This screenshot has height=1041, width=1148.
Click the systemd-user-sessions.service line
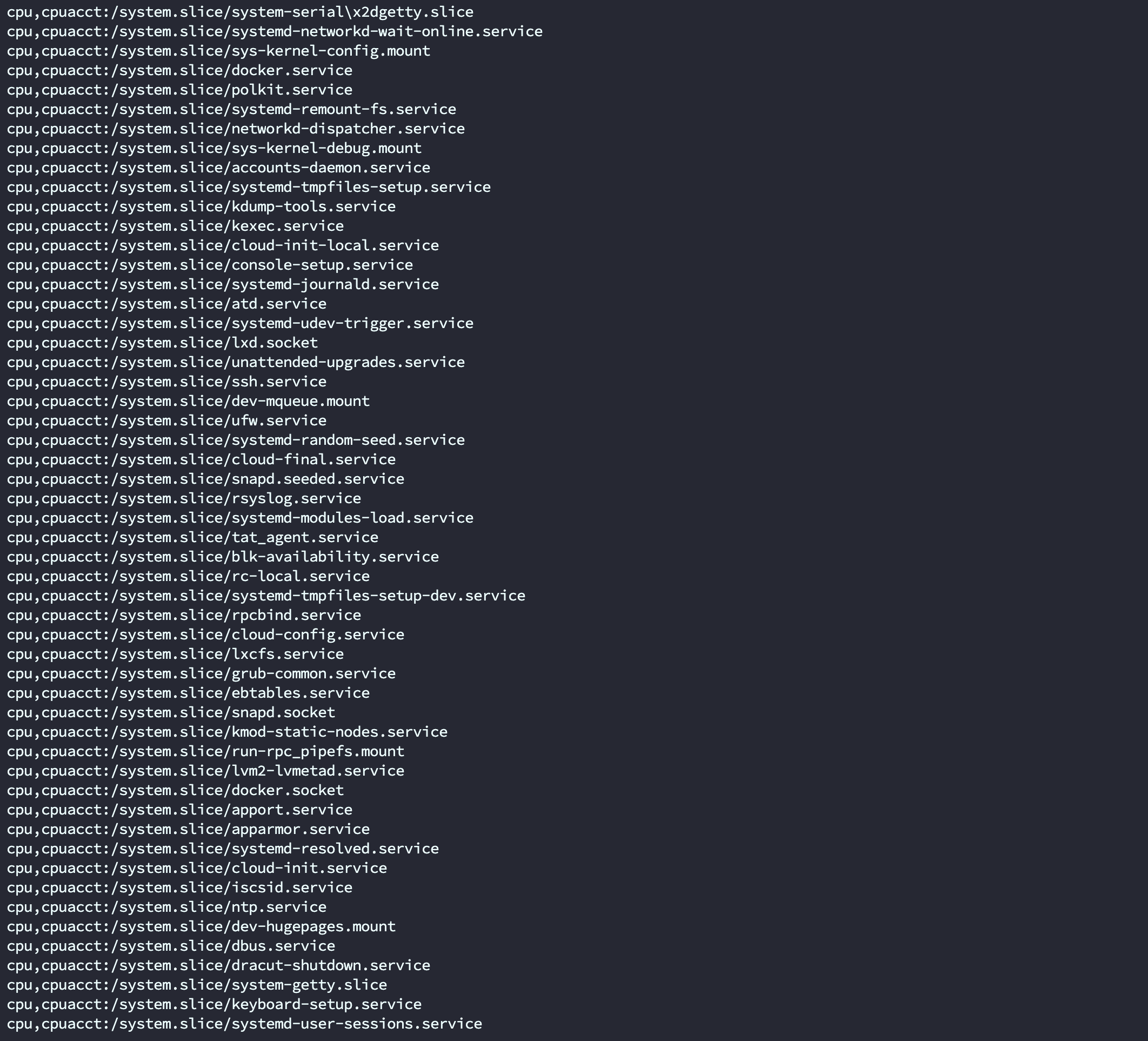[244, 1024]
